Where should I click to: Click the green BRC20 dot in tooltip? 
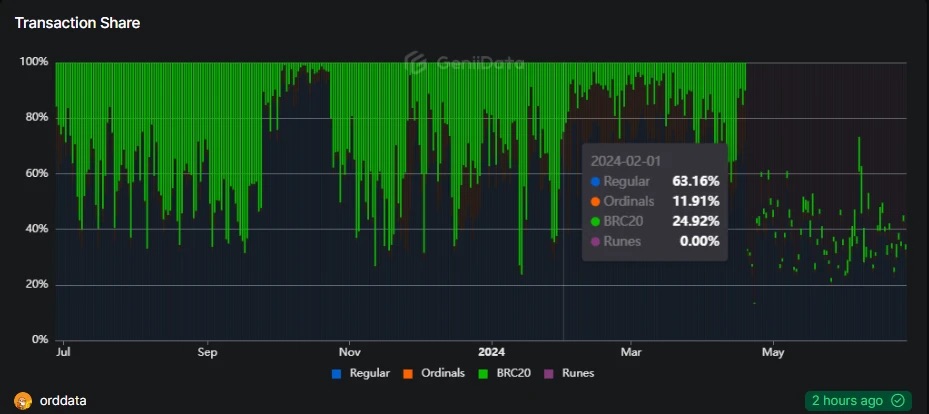[595, 222]
